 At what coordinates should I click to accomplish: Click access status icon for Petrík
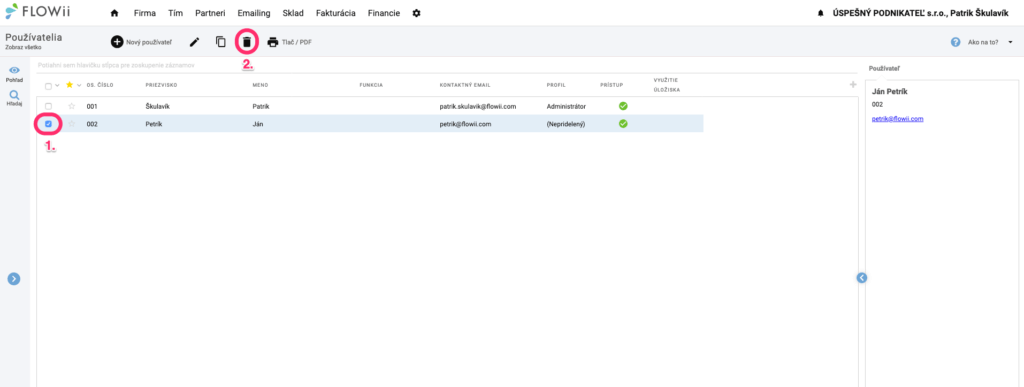pos(623,124)
